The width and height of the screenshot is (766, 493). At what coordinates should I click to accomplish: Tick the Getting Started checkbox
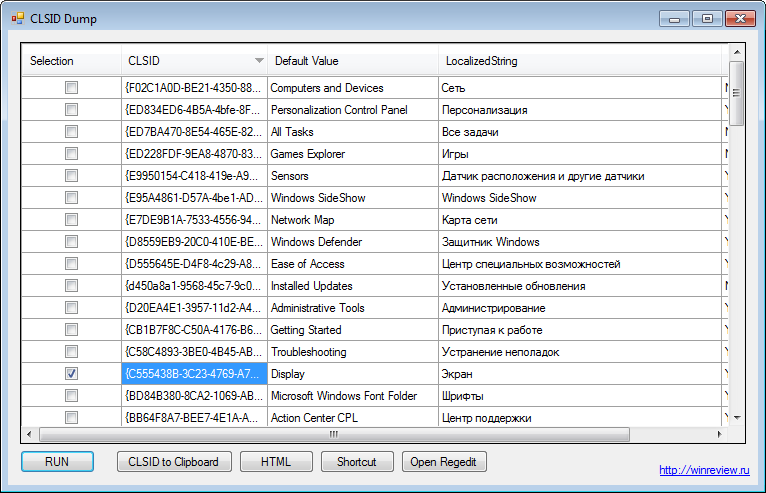71,329
